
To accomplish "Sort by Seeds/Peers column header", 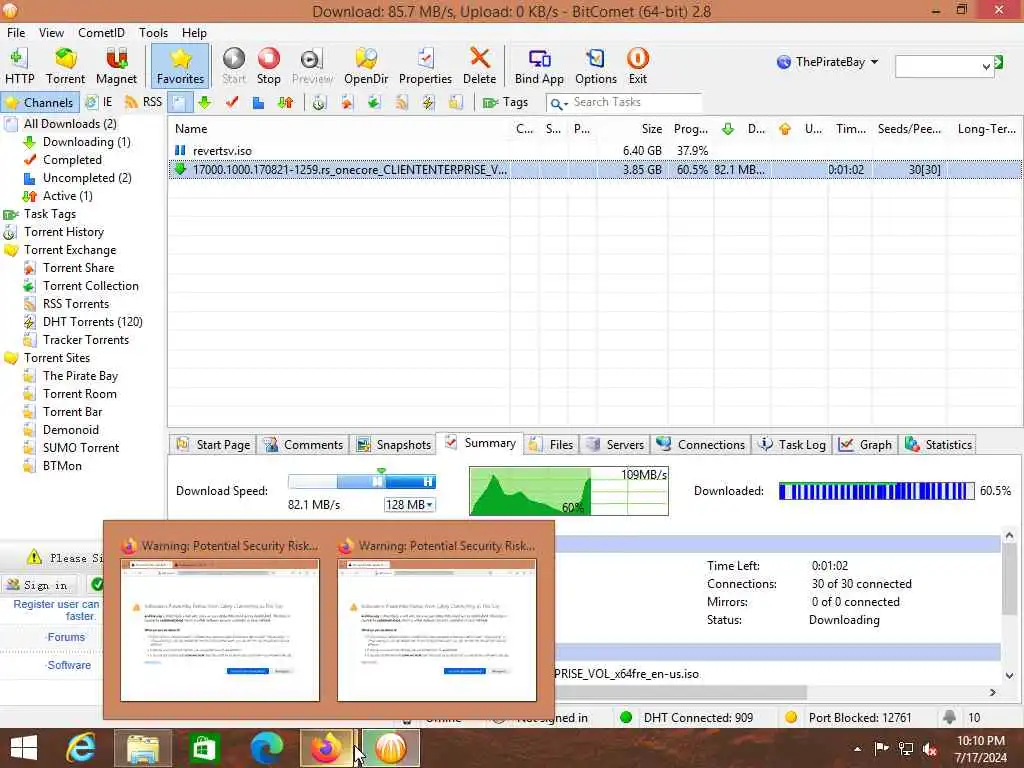I will [x=909, y=129].
